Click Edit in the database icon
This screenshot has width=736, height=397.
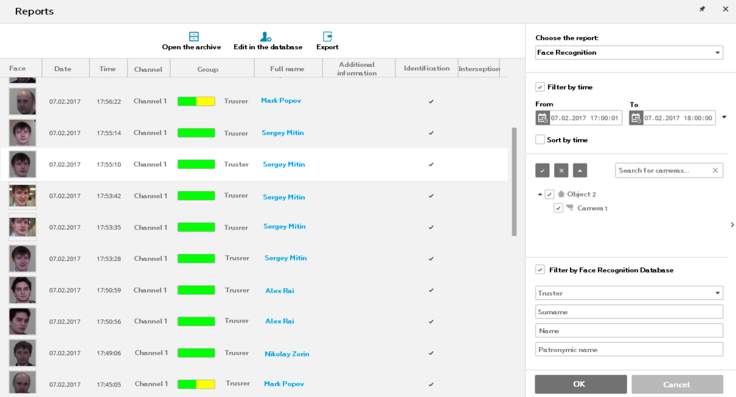266,36
